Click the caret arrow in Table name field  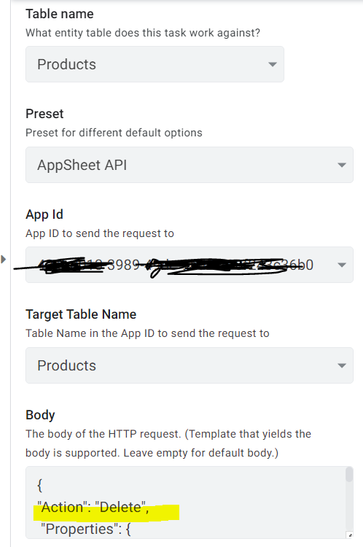(x=272, y=65)
